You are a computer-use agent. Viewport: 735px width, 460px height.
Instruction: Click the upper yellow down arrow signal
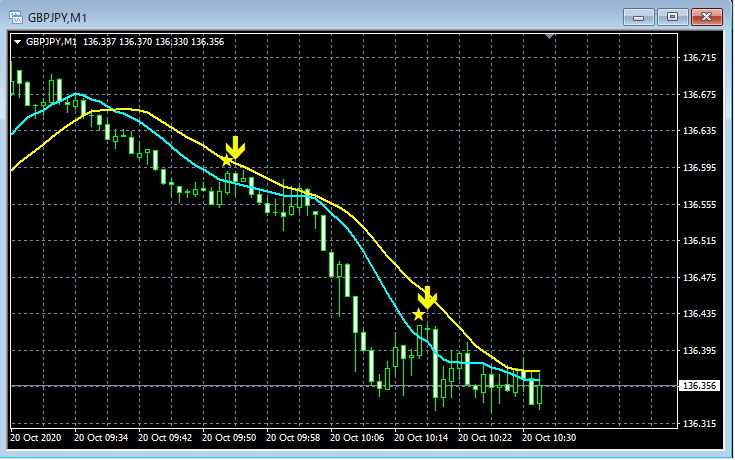pos(235,148)
